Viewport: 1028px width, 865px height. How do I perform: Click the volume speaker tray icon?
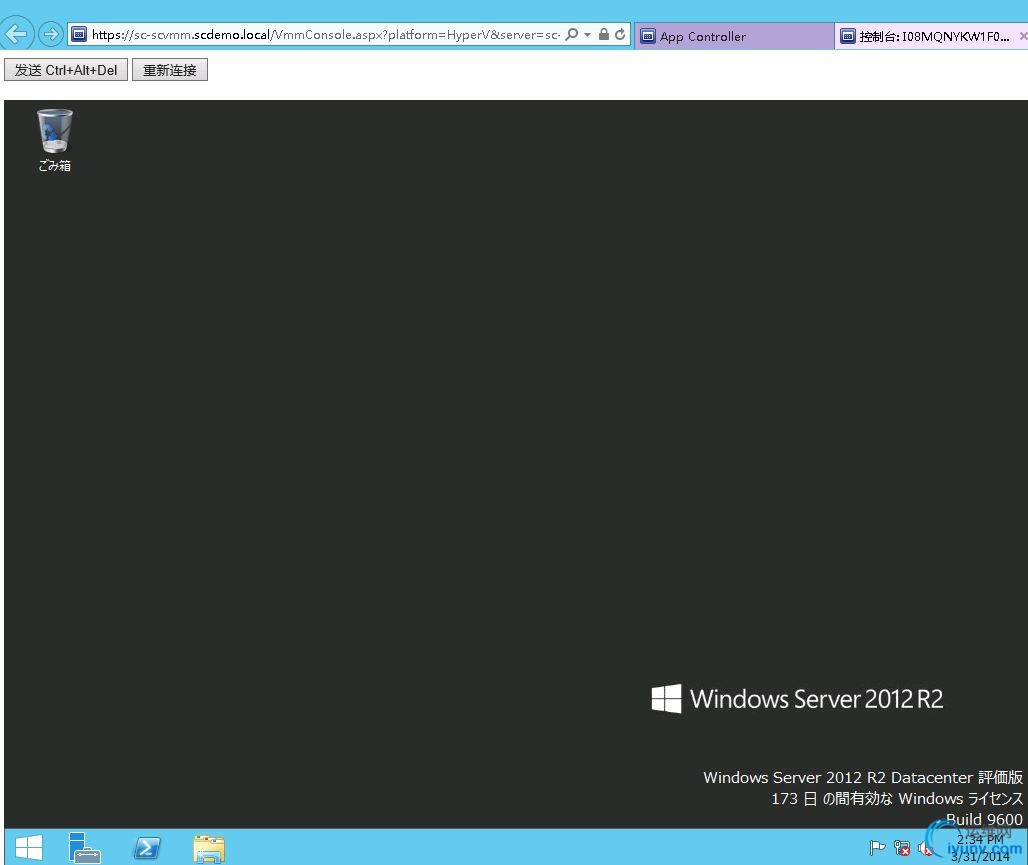point(925,849)
